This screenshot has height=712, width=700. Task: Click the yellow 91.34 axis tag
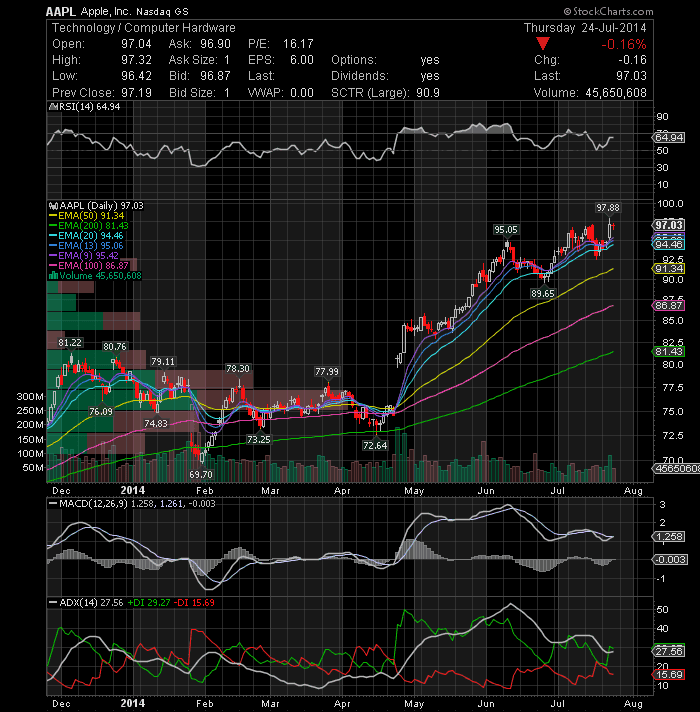[668, 268]
